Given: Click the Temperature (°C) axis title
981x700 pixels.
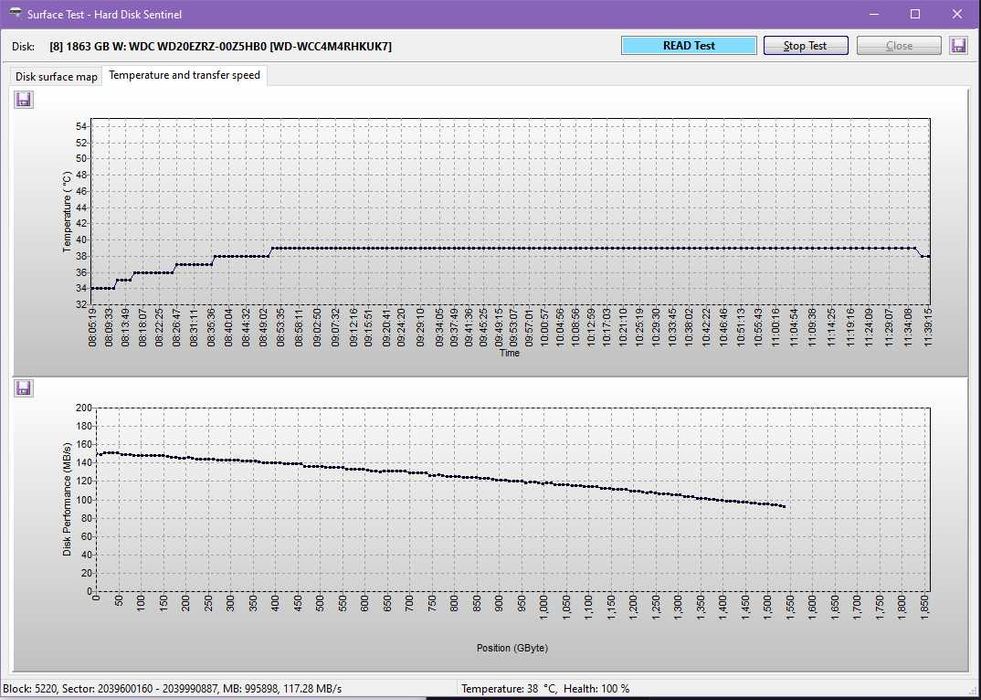Looking at the screenshot, I should [67, 213].
